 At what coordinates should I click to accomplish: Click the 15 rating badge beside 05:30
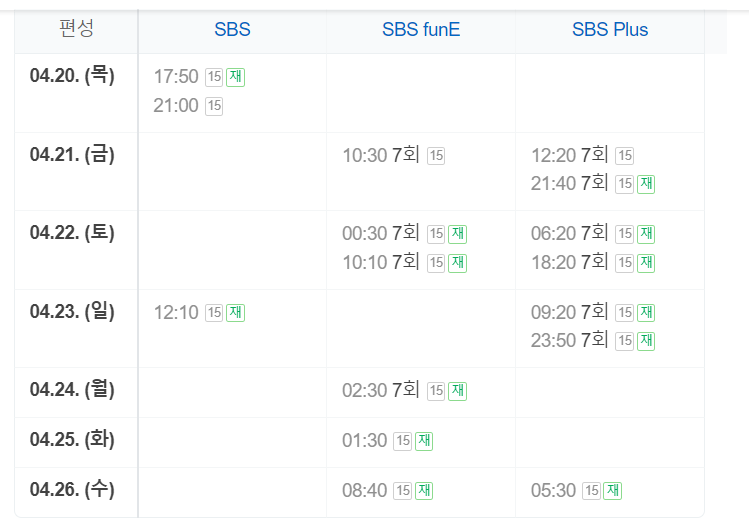pyautogui.click(x=591, y=491)
